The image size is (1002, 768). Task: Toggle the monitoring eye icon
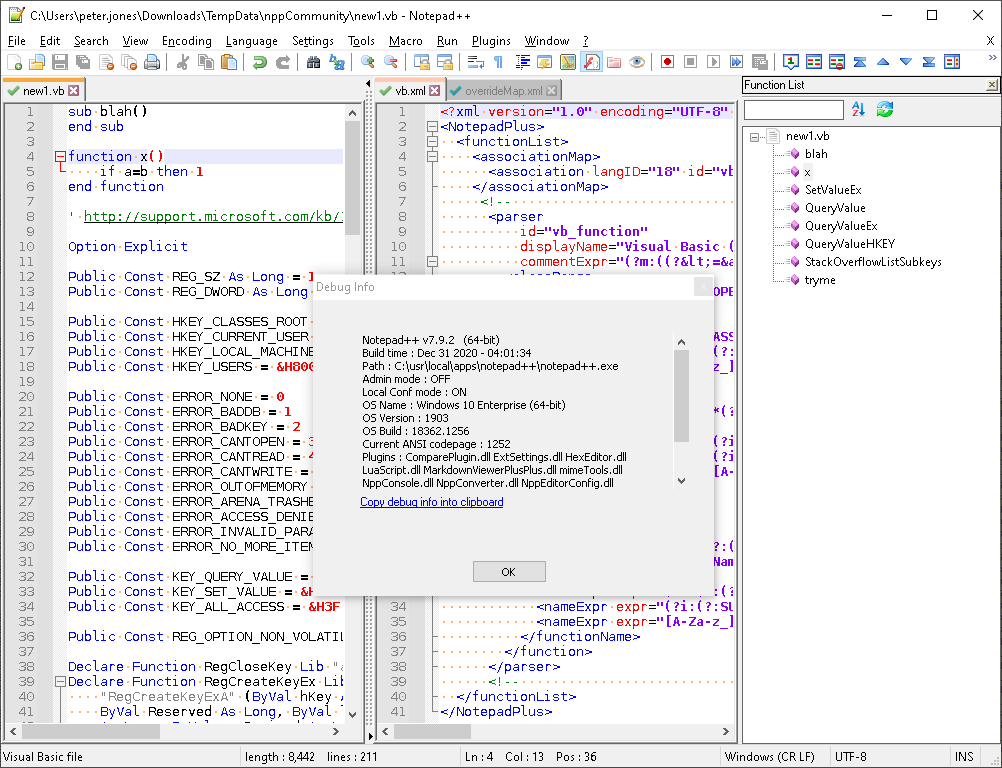tap(636, 62)
